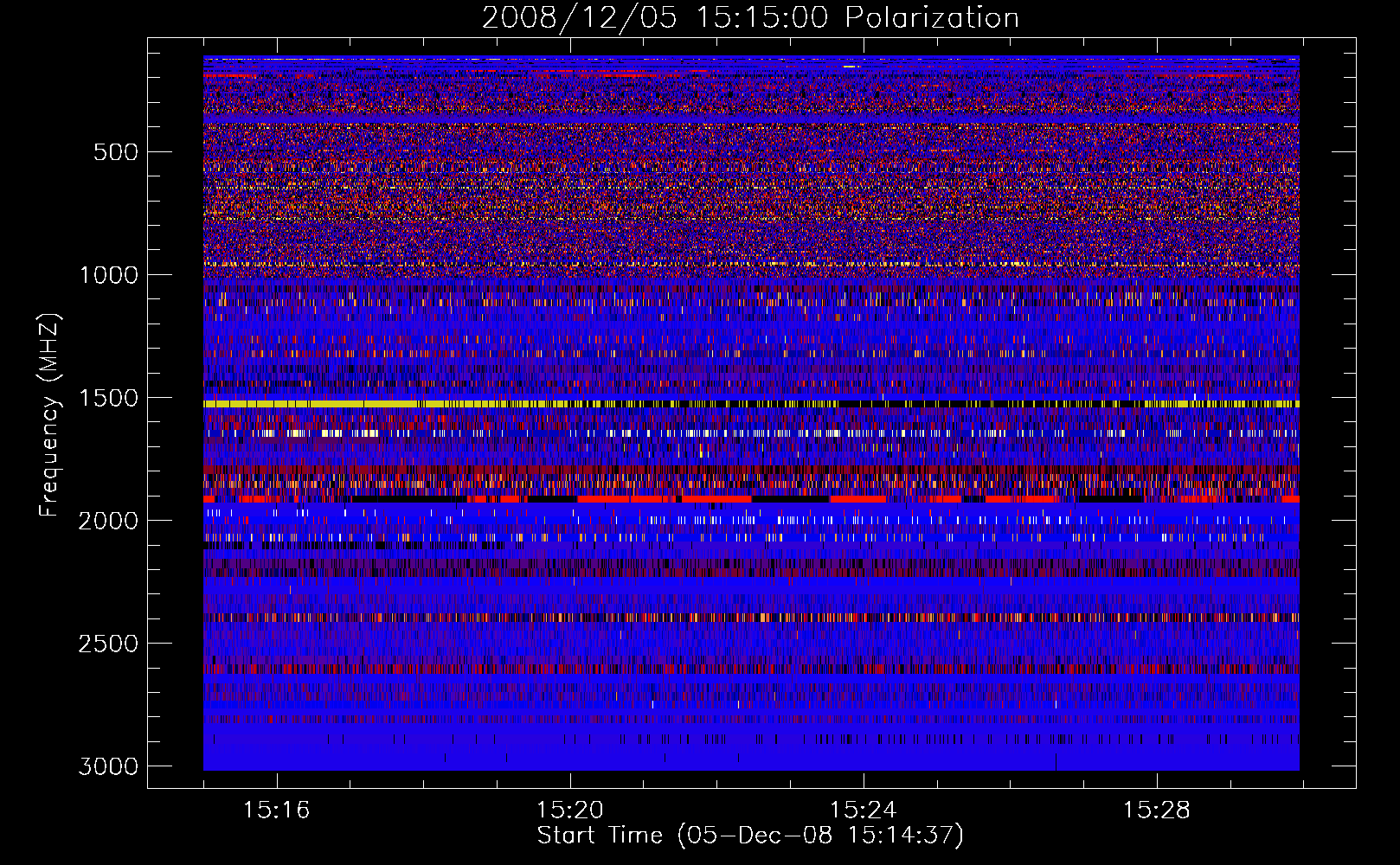The height and width of the screenshot is (865, 1400).
Task: Click the "Start Time (05-Dec-08 15:14:37)" axis label
Action: point(750,836)
